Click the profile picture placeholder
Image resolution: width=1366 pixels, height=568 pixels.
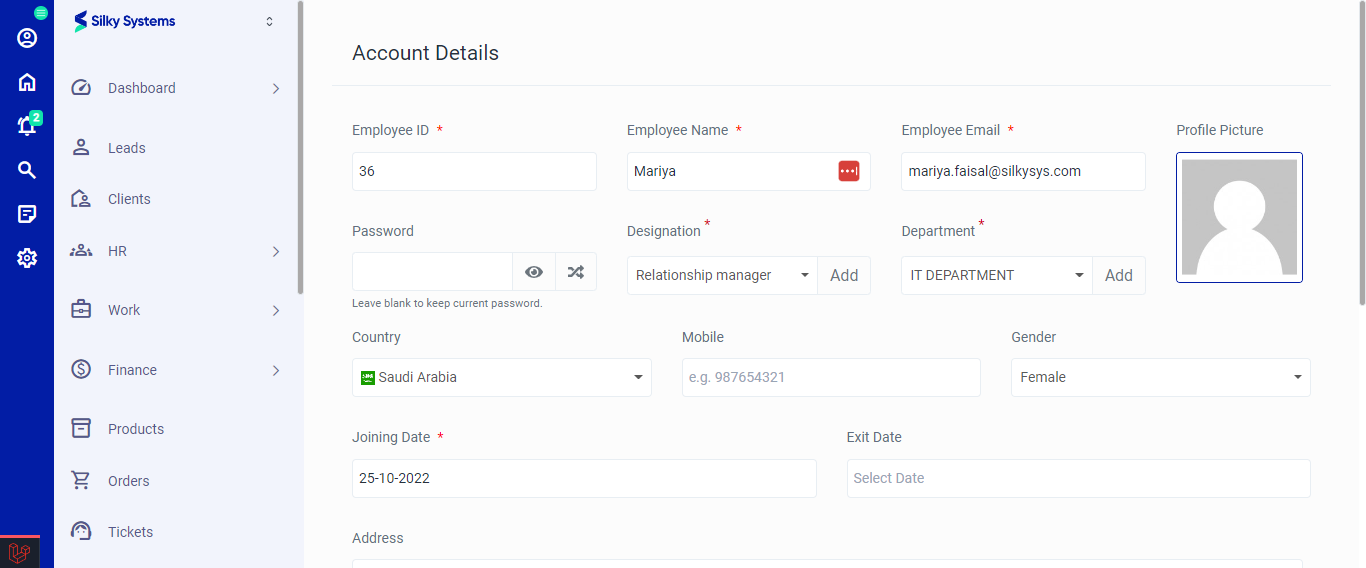coord(1239,217)
